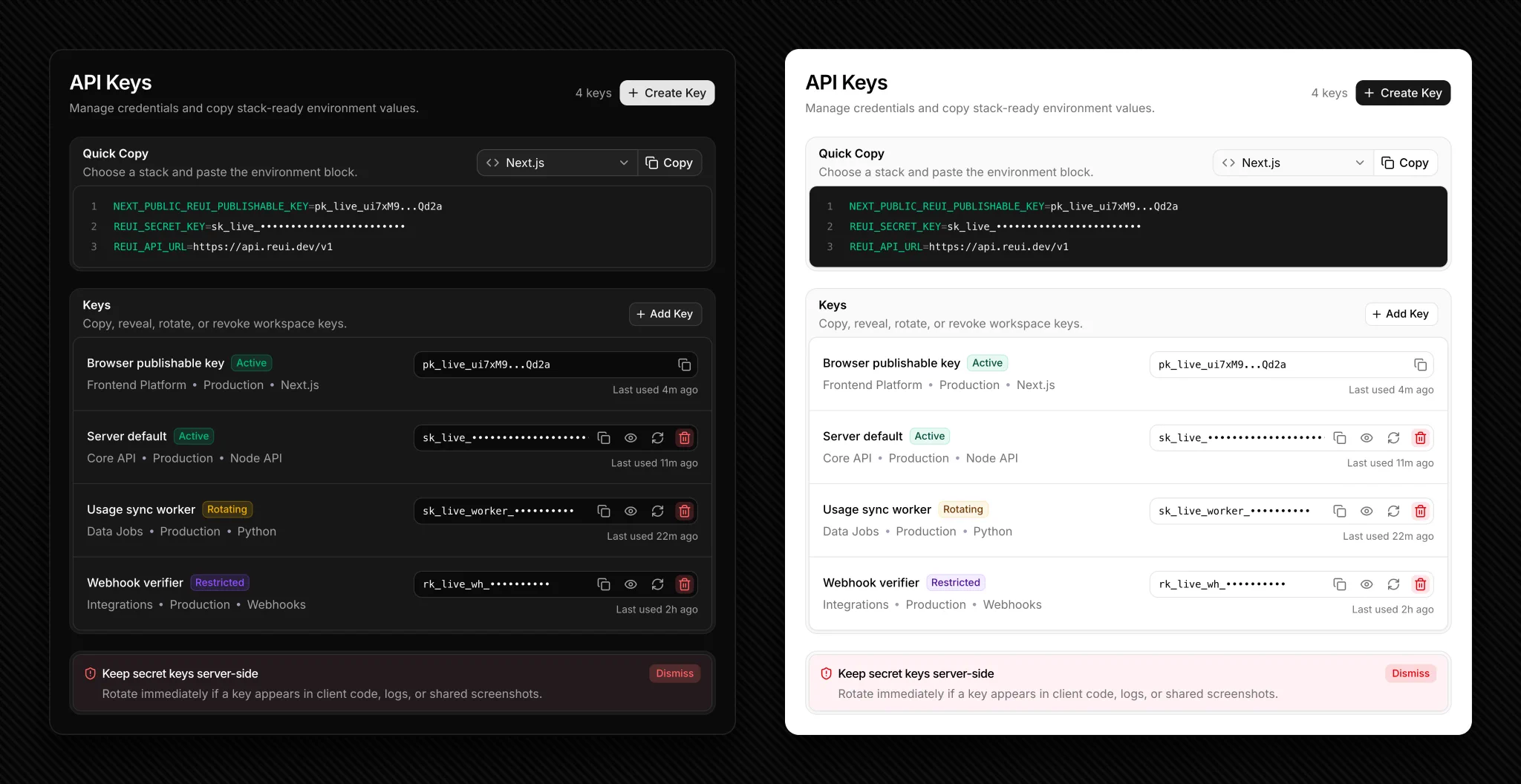Click the REUI_API_URL line in dark code block
This screenshot has width=1521, height=784.
223,246
